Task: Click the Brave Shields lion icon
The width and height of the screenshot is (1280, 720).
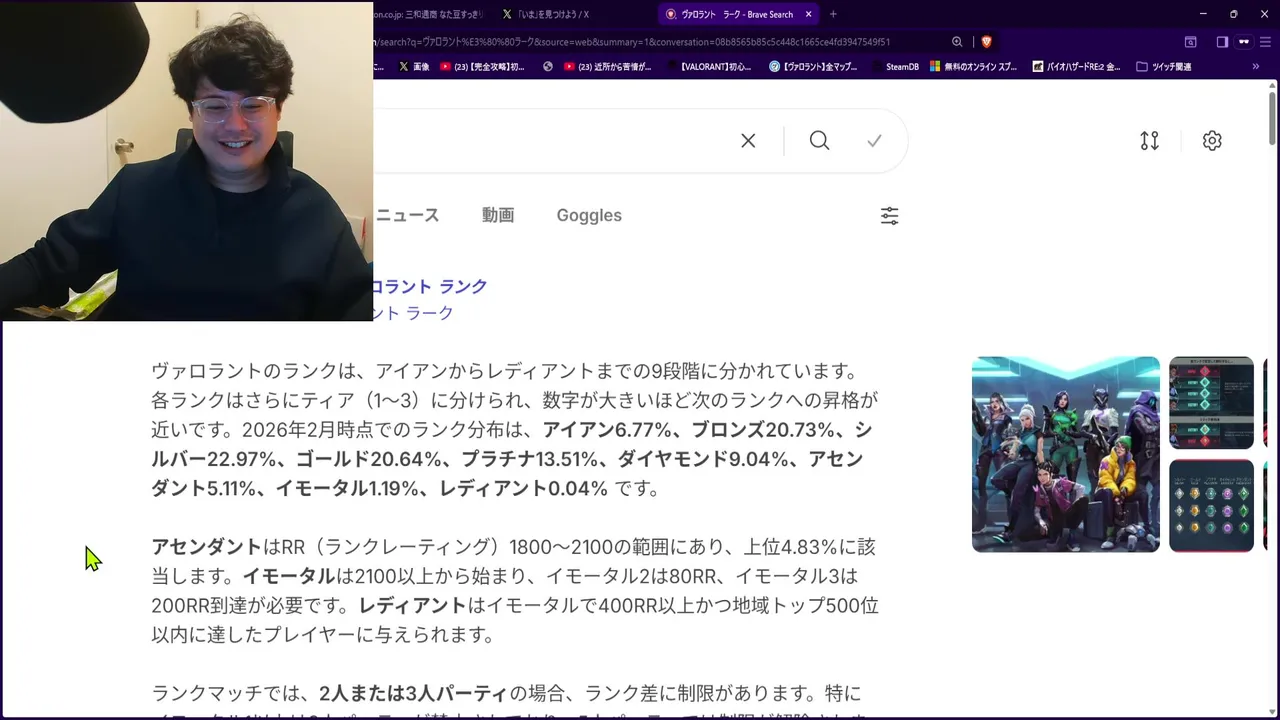Action: click(986, 42)
